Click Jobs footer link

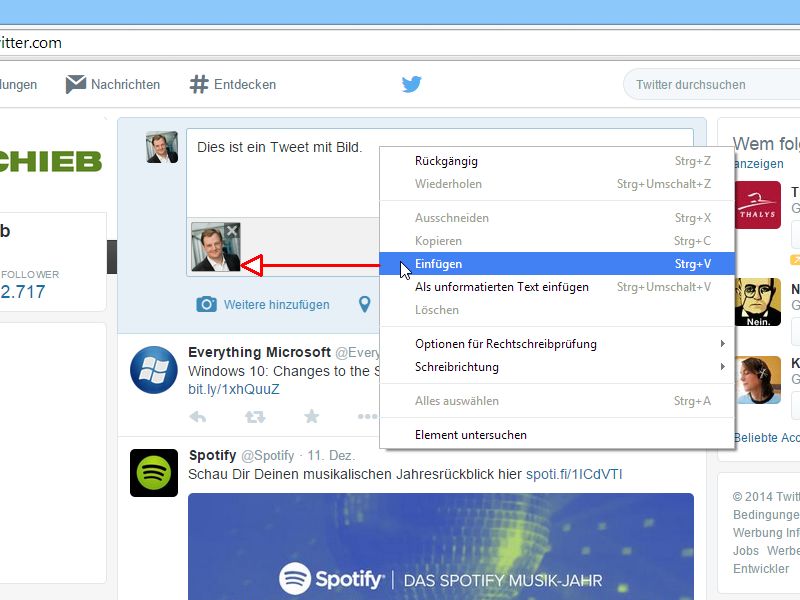point(745,551)
